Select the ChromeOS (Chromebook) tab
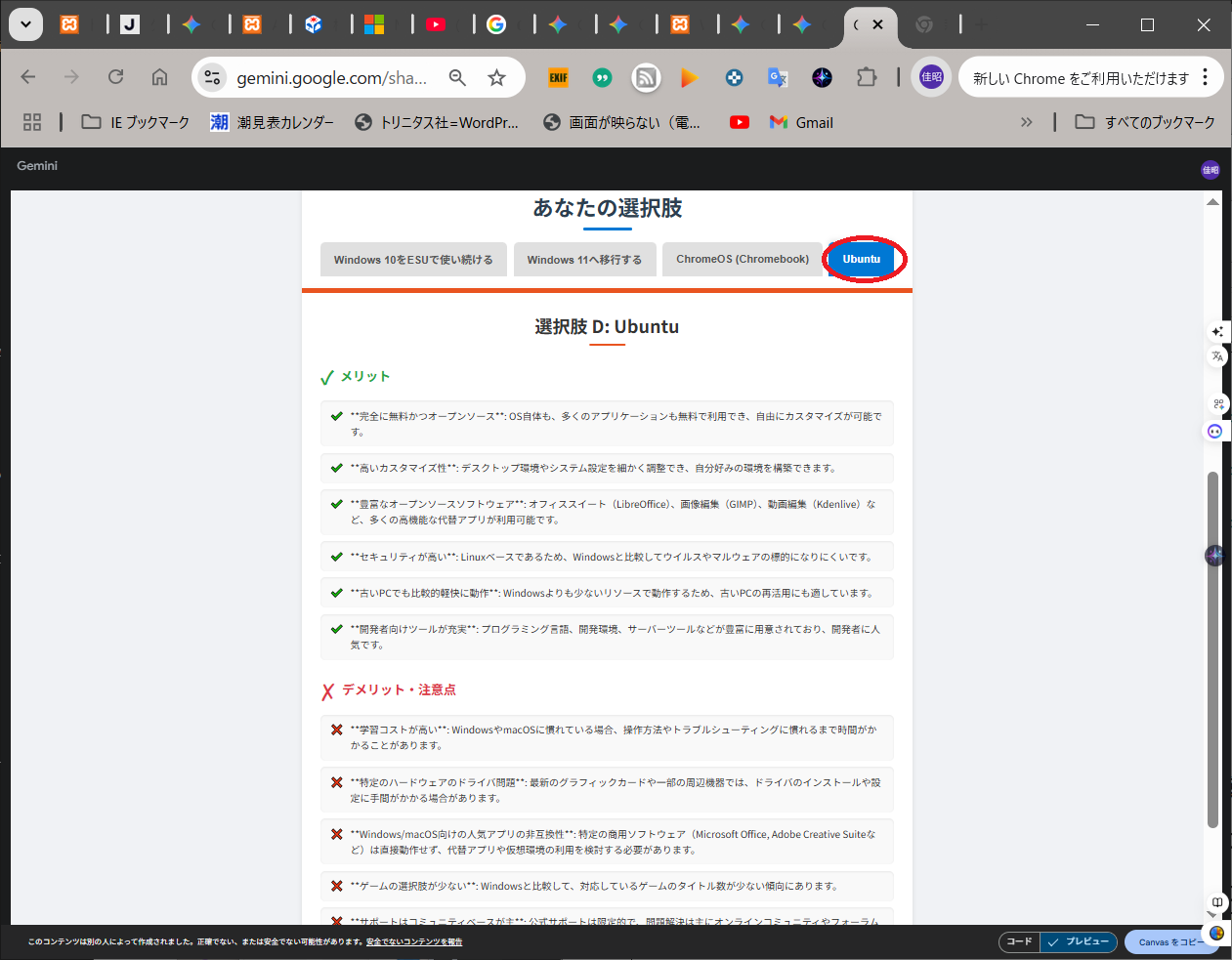The image size is (1232, 960). (x=743, y=259)
